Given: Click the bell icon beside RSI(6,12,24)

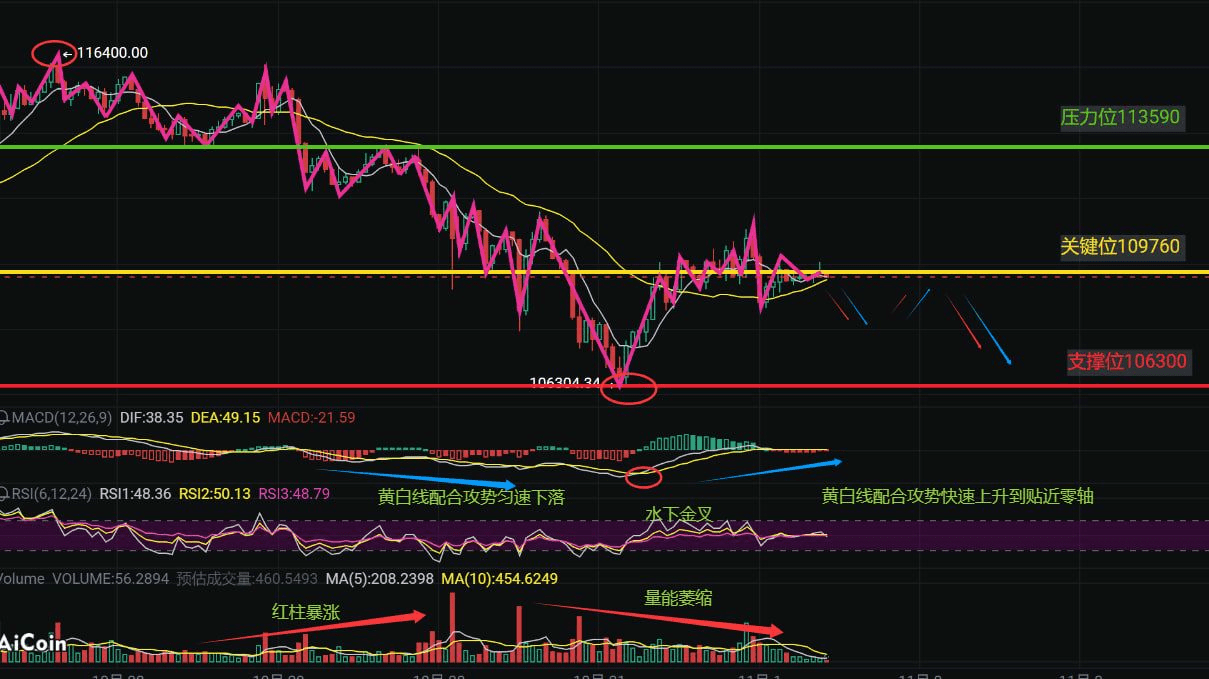Looking at the screenshot, I should 5,493.
